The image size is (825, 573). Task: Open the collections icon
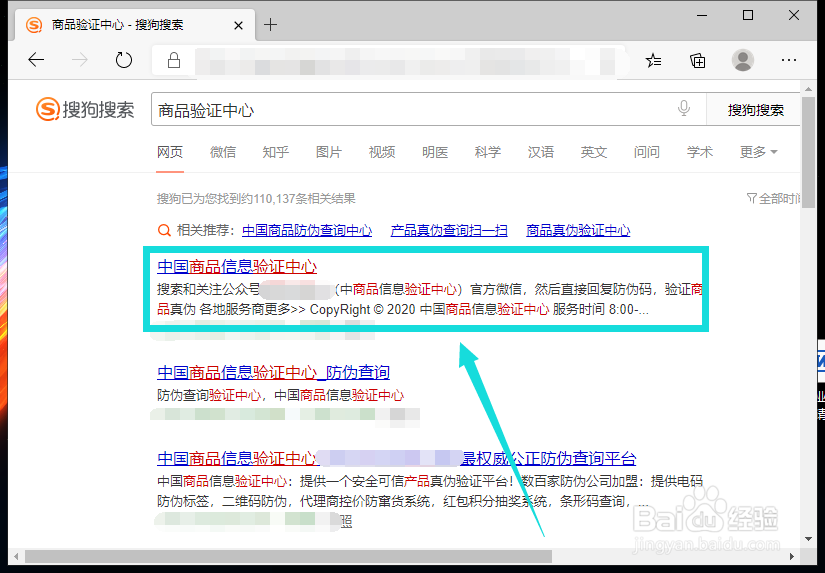pyautogui.click(x=698, y=61)
